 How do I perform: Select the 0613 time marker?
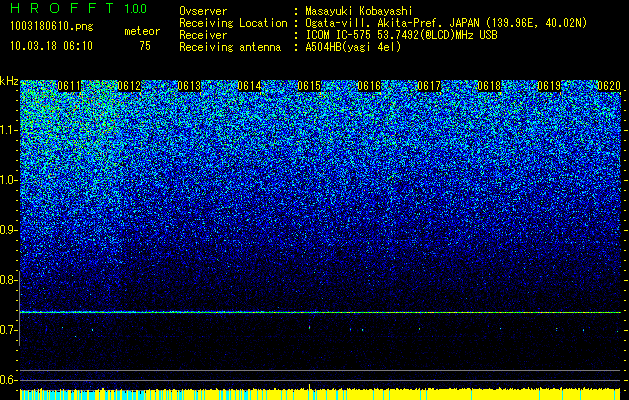coord(189,86)
